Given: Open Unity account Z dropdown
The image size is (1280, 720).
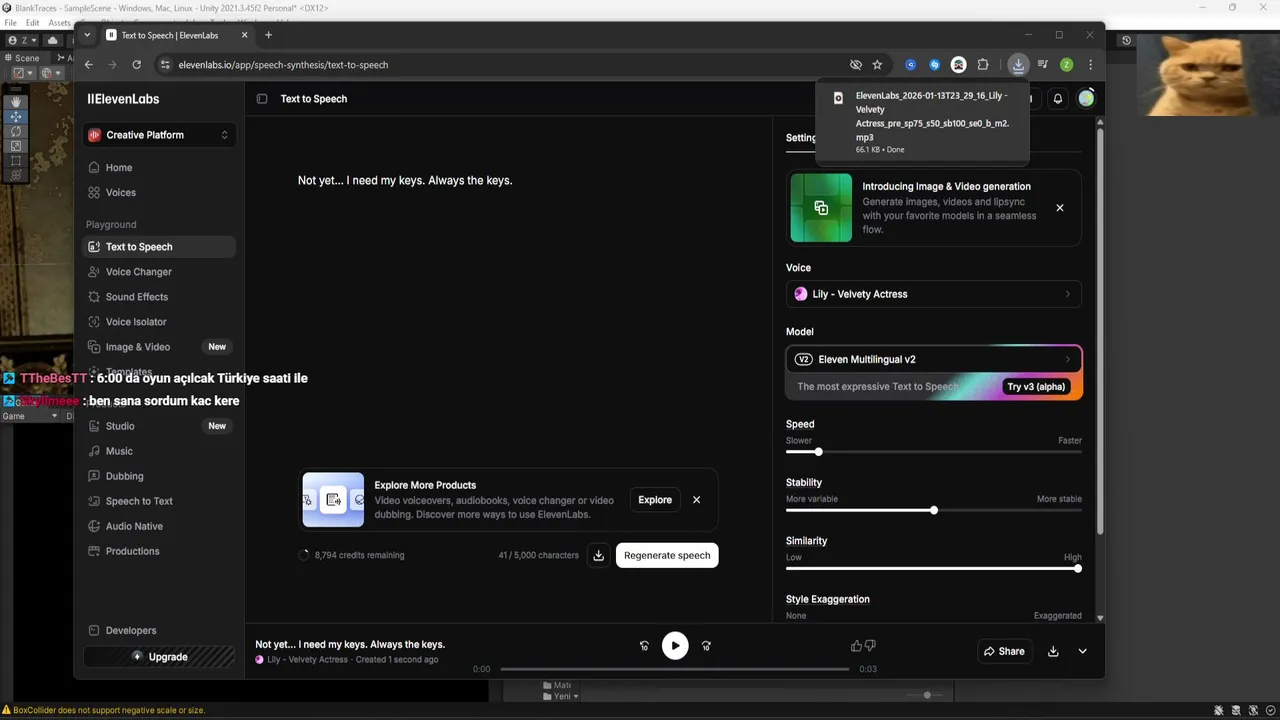Looking at the screenshot, I should tap(22, 40).
